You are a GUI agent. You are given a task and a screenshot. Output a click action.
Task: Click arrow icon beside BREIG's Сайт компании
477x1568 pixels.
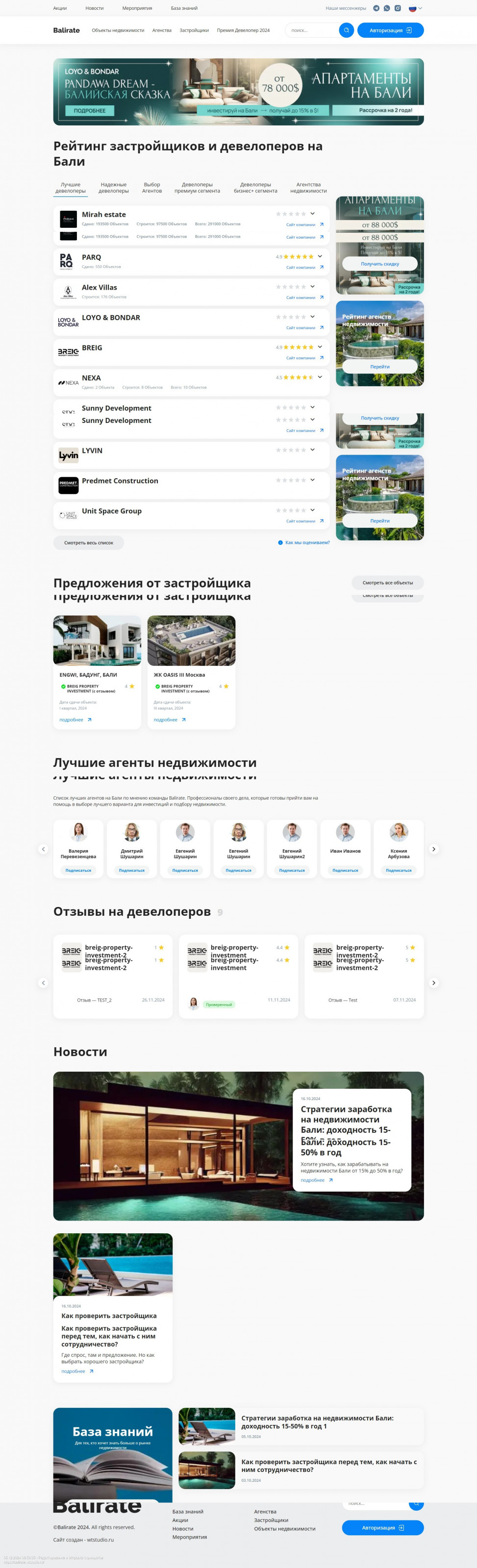pos(322,358)
